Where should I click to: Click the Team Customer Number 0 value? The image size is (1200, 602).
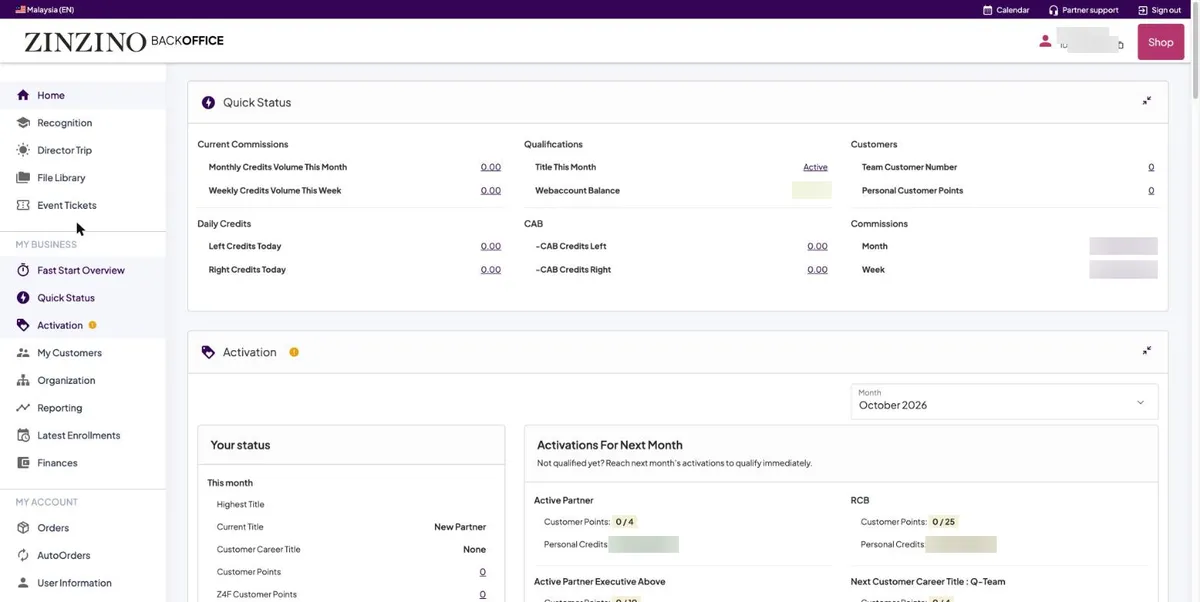1151,167
